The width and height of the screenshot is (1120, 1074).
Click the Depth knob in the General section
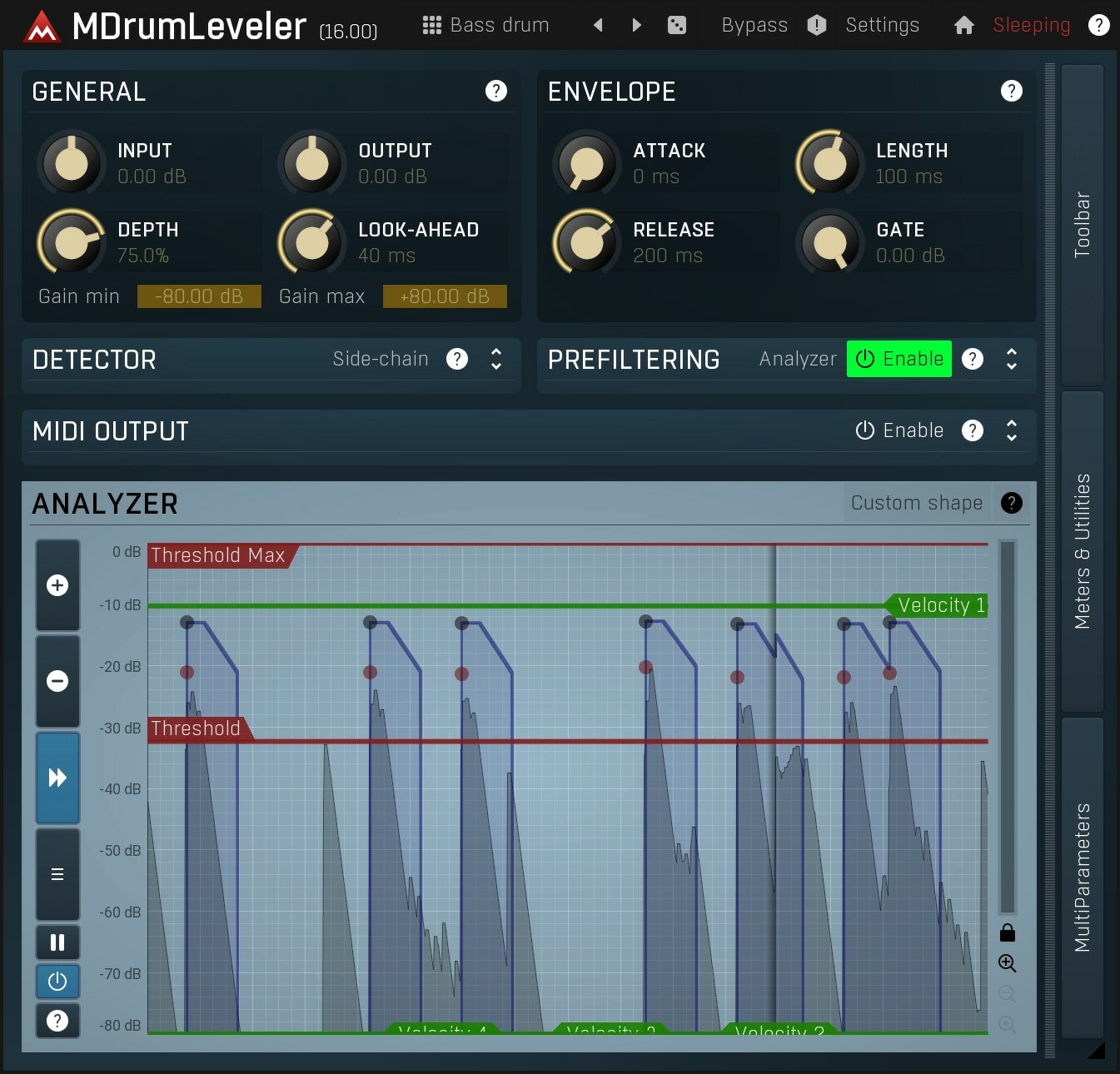(x=71, y=242)
